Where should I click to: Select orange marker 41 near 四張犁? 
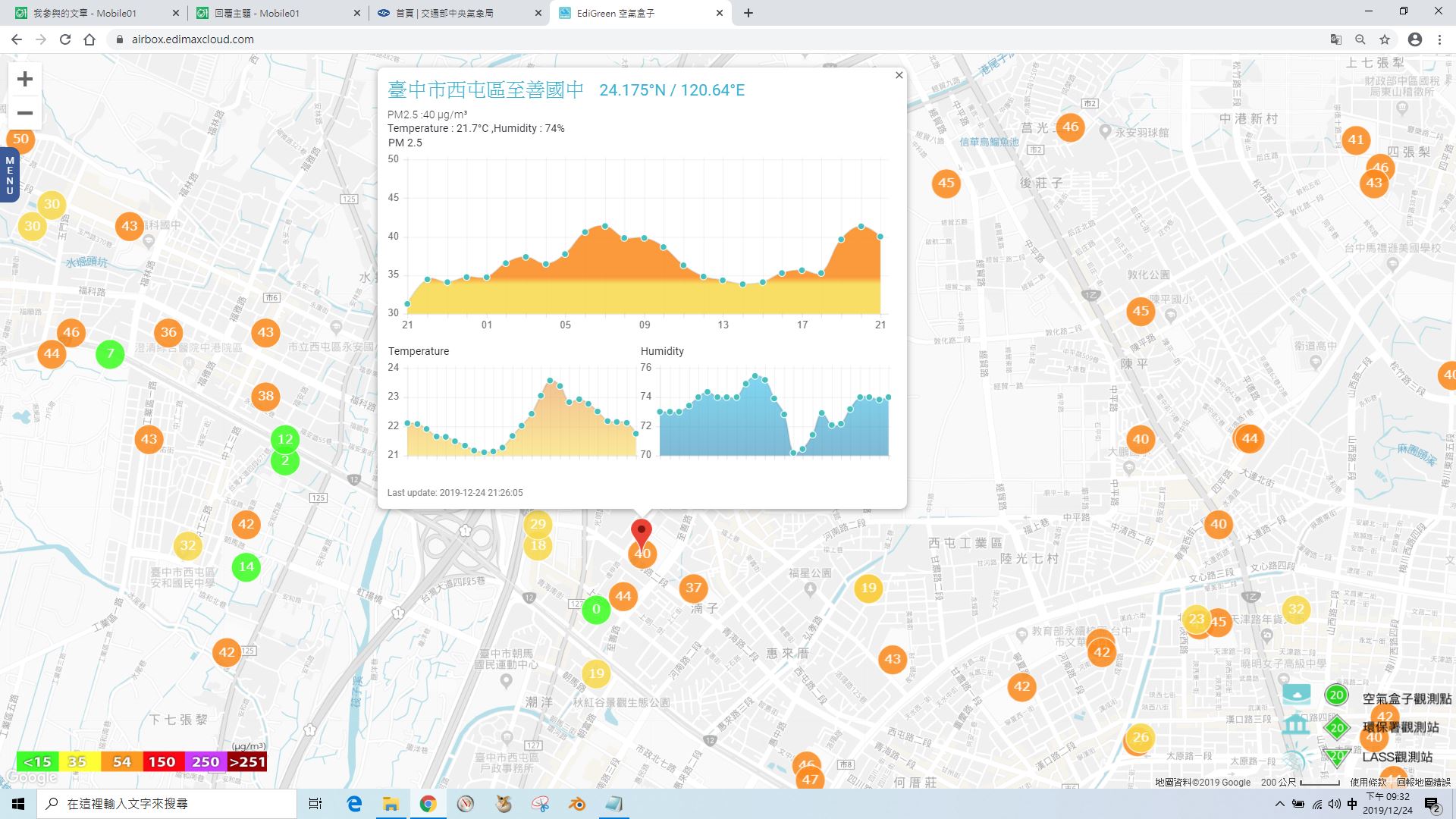click(1356, 140)
